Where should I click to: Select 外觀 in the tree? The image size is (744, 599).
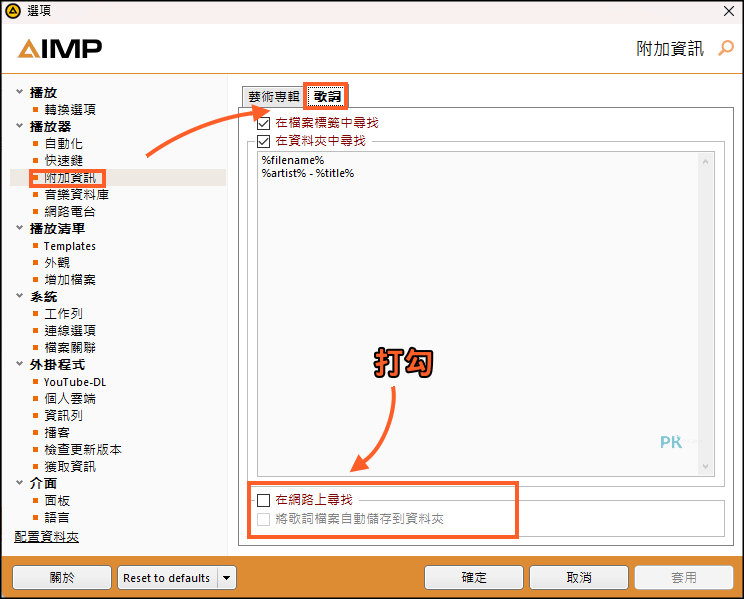57,263
